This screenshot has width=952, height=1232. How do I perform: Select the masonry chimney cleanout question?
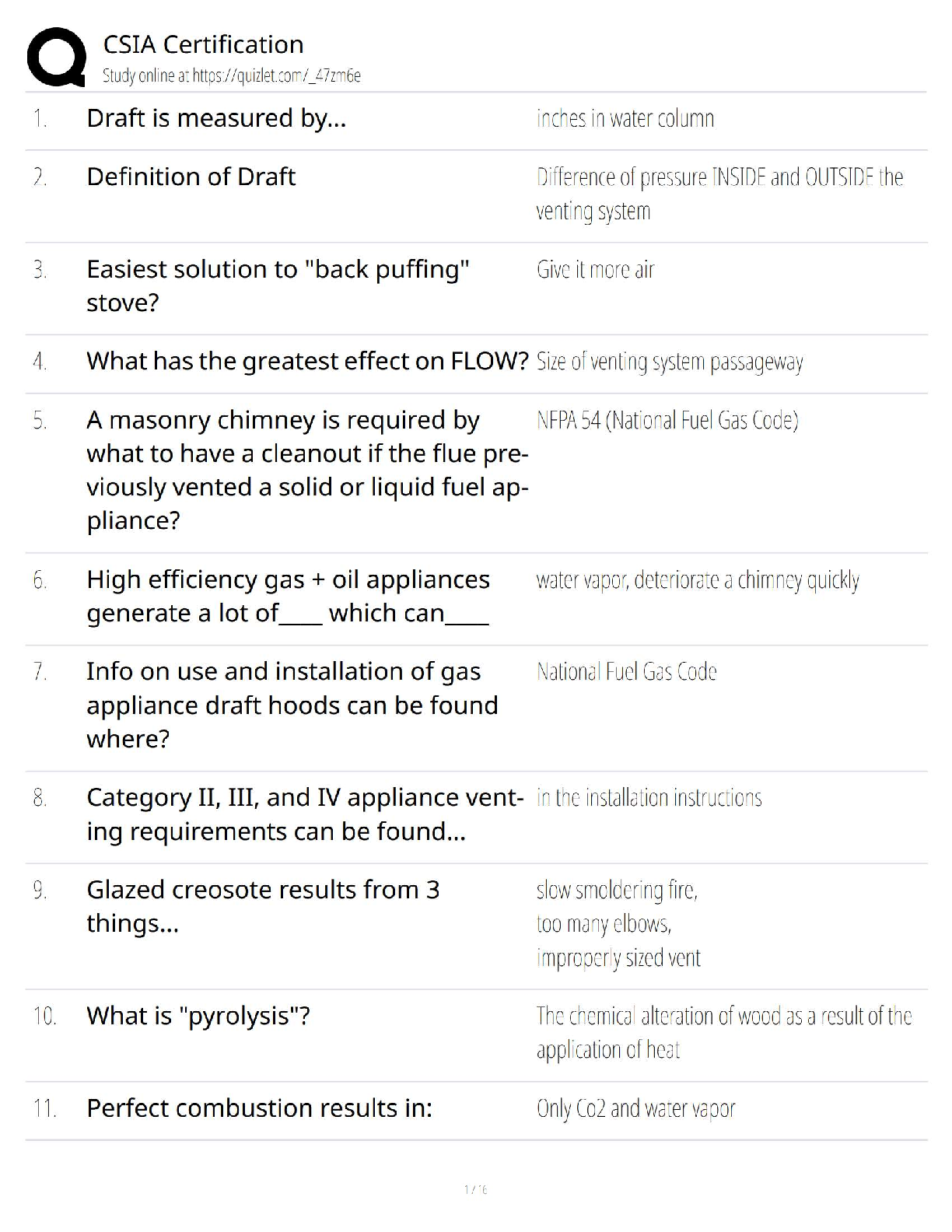point(307,470)
